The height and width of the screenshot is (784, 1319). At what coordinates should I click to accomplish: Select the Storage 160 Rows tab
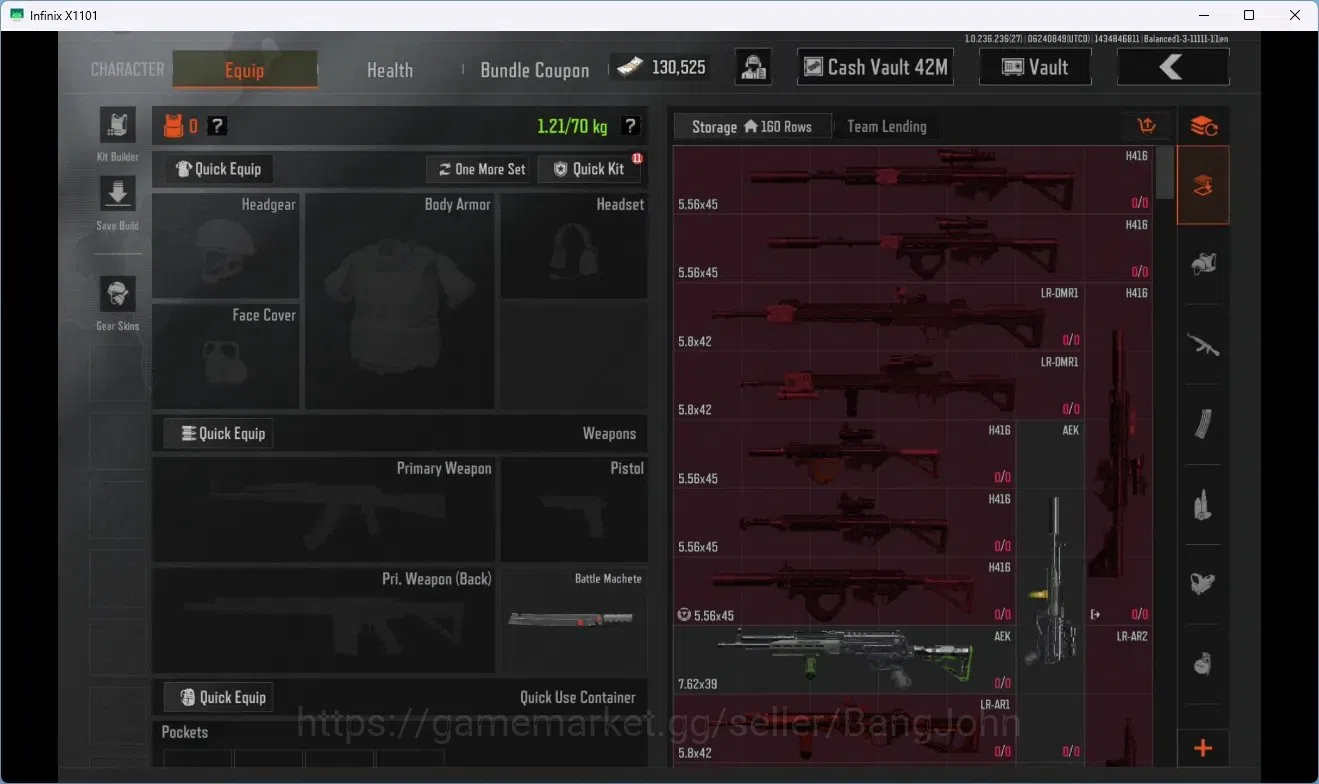coord(752,127)
